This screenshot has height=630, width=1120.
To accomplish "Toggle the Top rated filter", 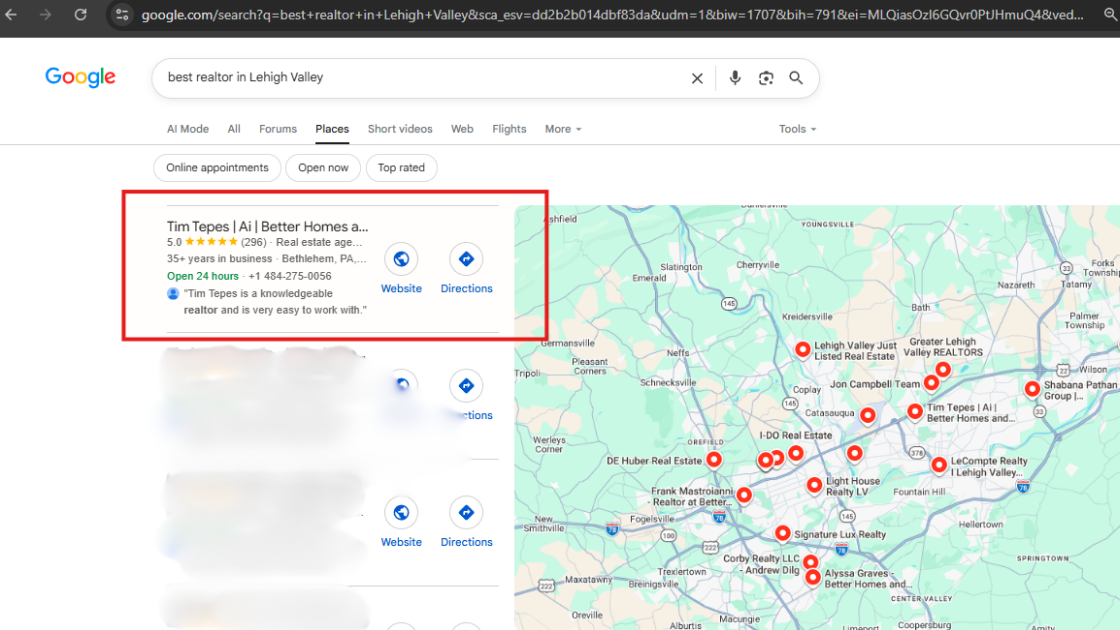I will 401,168.
